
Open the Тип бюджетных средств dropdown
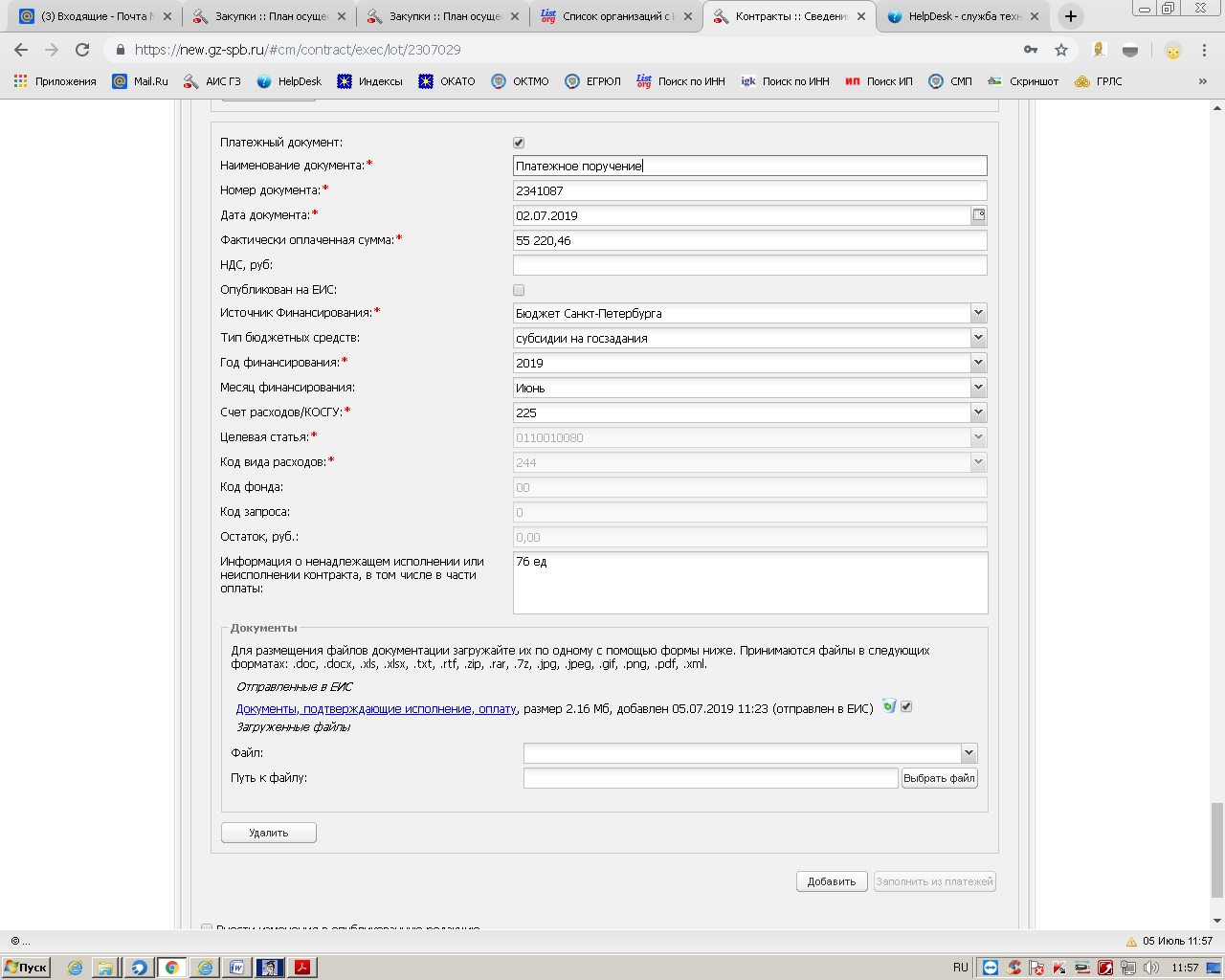(978, 338)
